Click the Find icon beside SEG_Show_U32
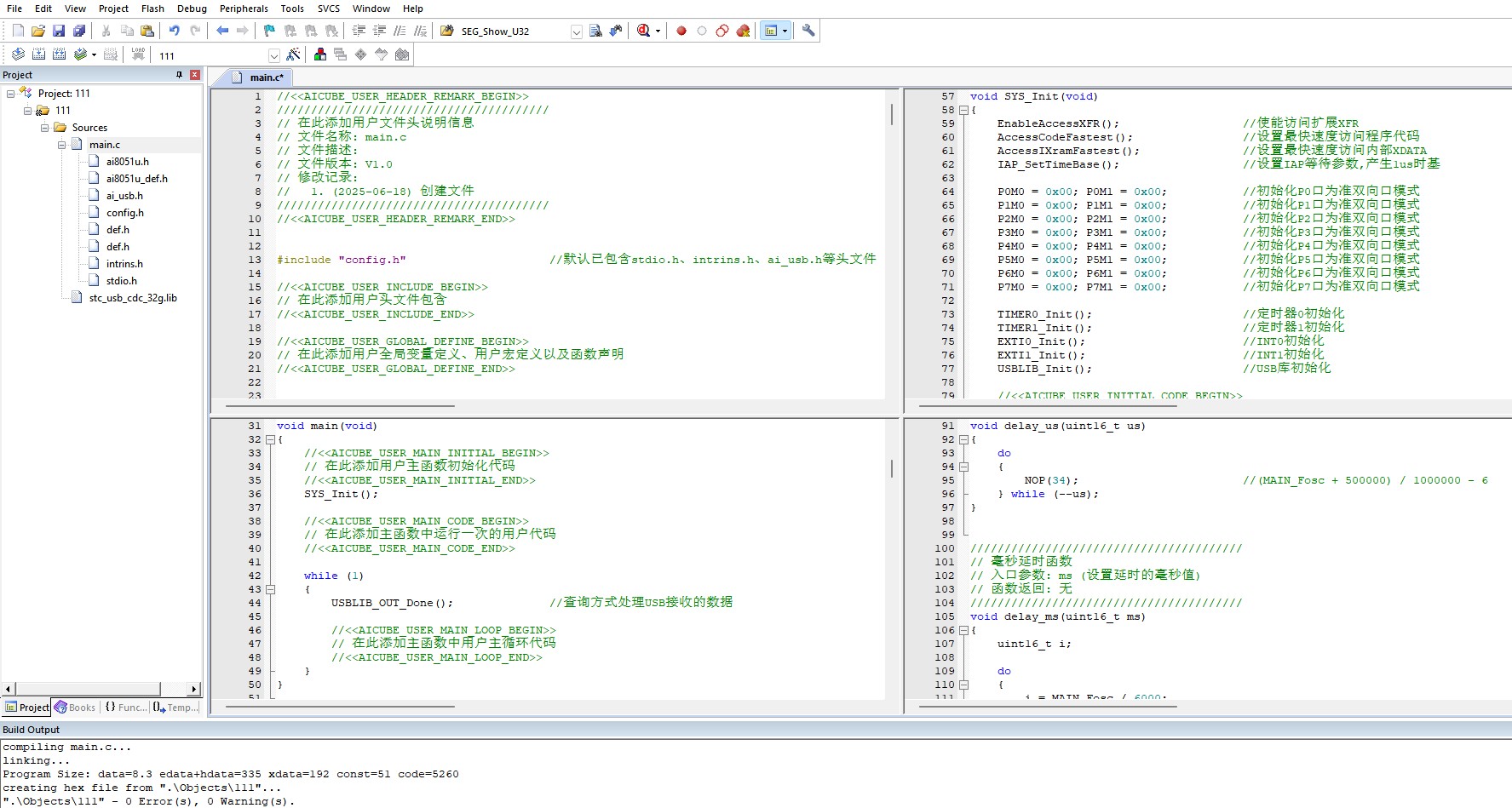1512x808 pixels. tap(595, 31)
